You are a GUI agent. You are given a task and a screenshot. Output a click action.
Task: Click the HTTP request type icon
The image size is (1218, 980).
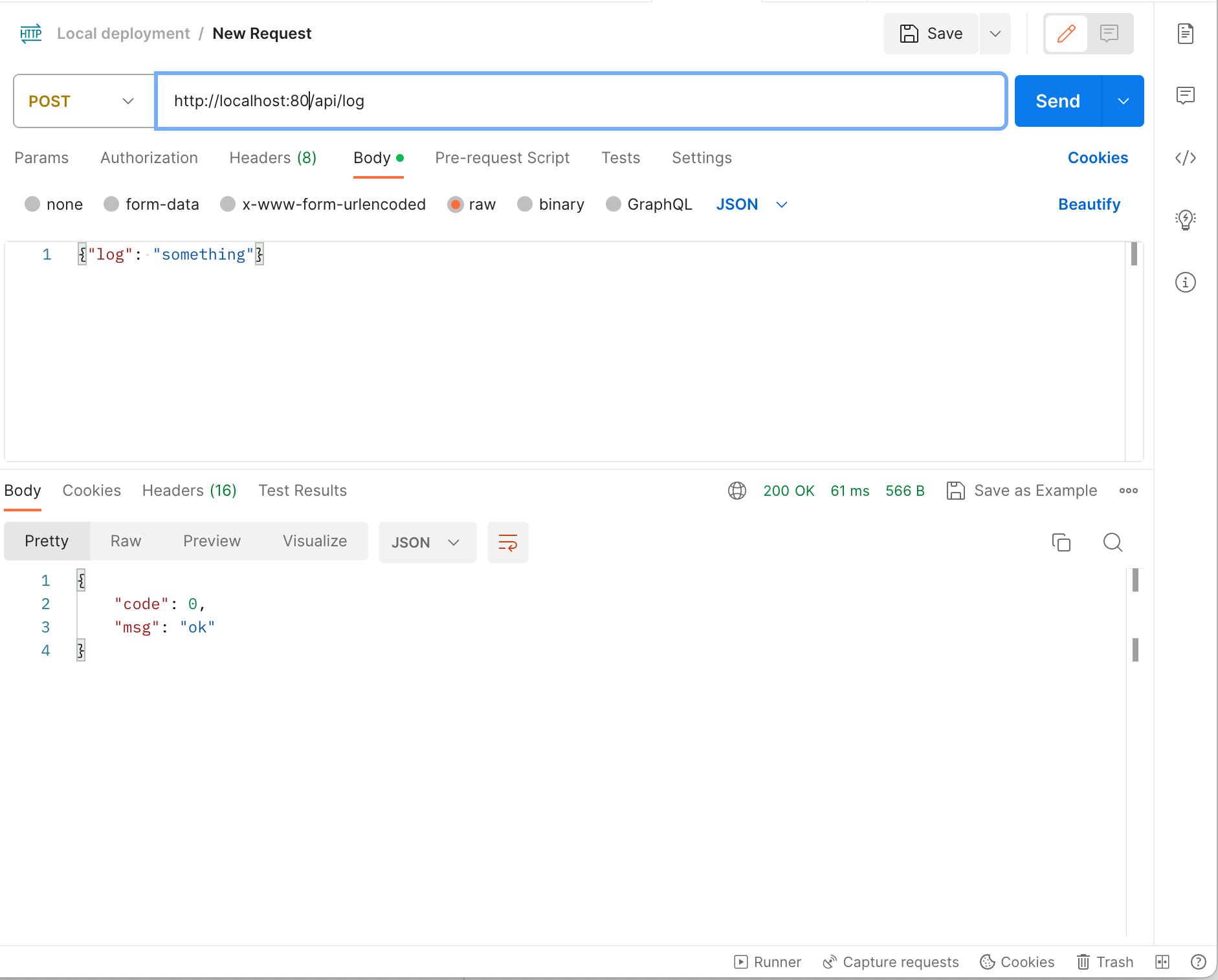click(31, 34)
